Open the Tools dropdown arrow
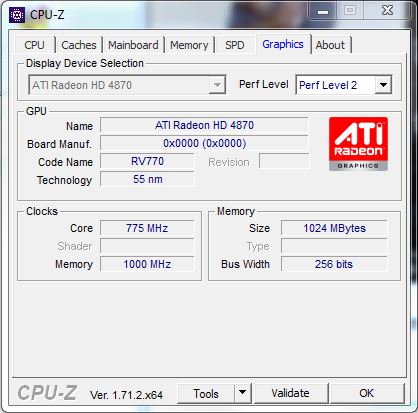 click(243, 393)
